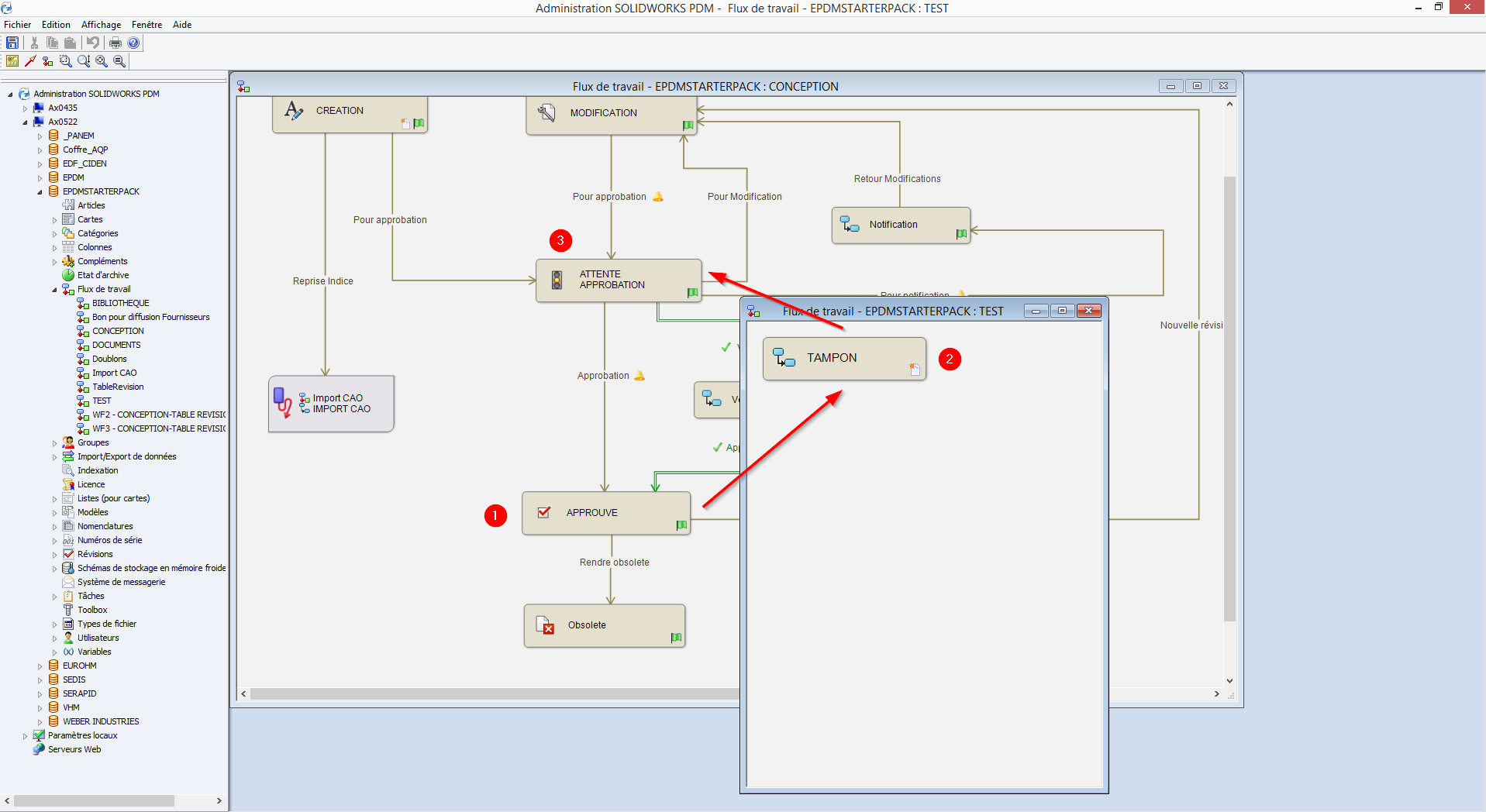This screenshot has height=812, width=1486.
Task: Select the dynamic zoom magnifier with arrows
Action: (x=84, y=61)
